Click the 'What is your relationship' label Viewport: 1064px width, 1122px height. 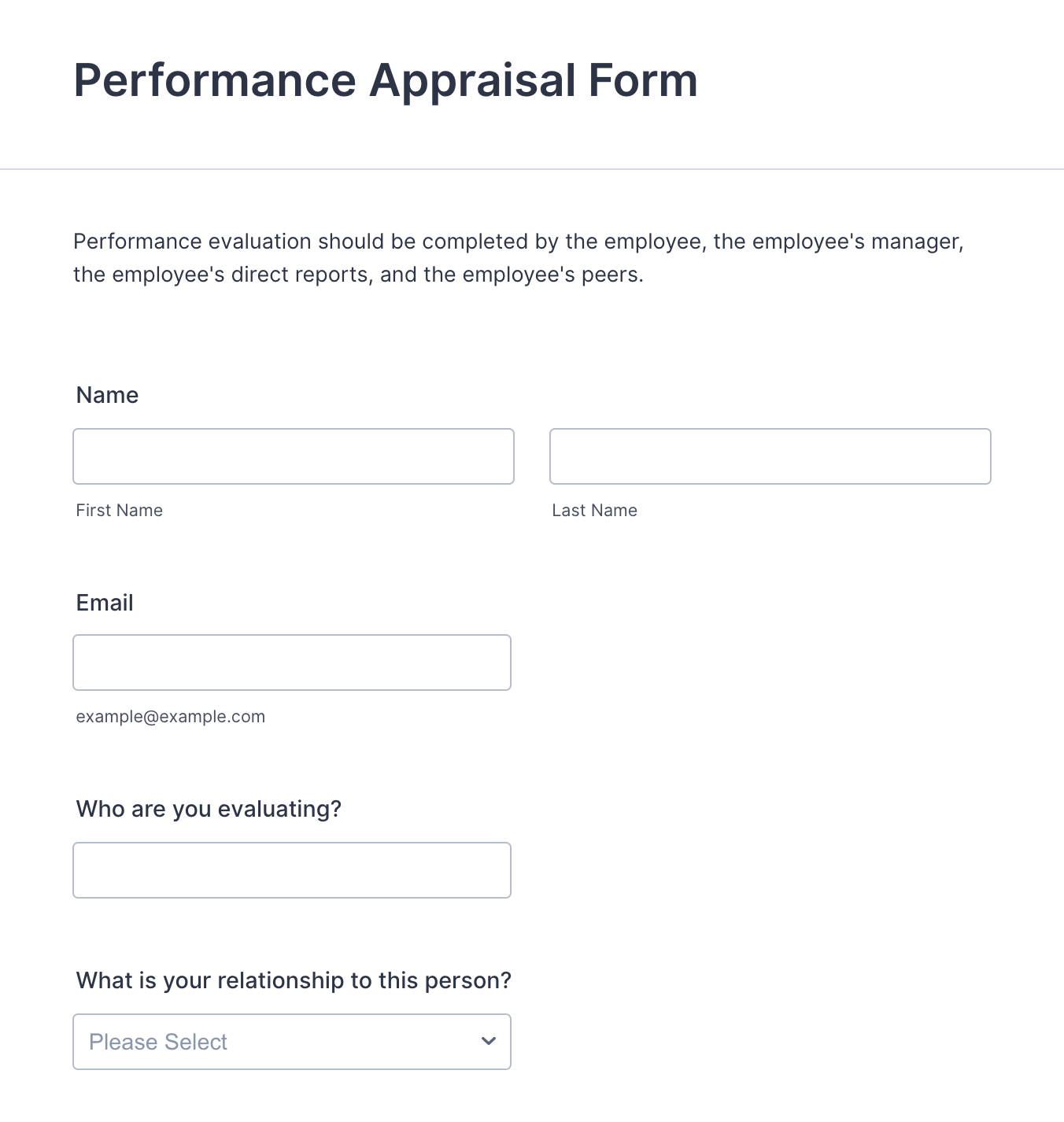pyautogui.click(x=294, y=980)
